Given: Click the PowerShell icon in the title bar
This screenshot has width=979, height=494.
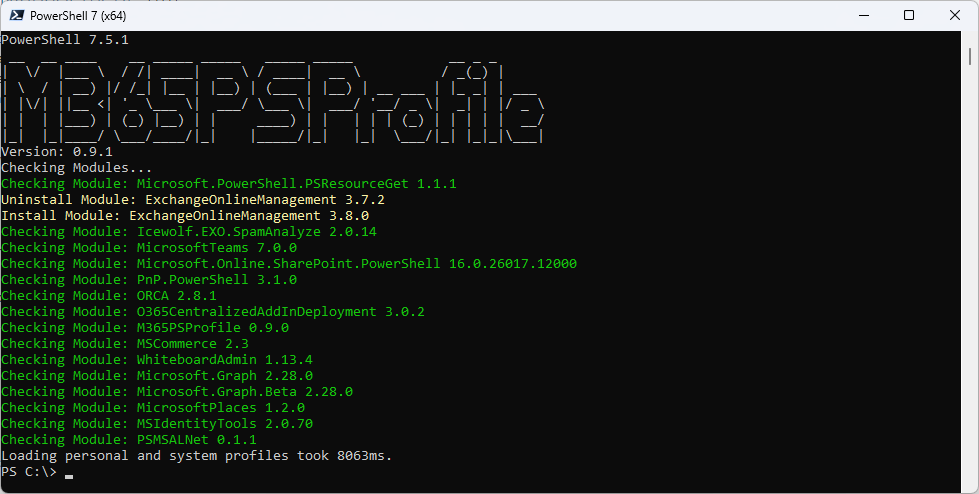Looking at the screenshot, I should pos(16,16).
